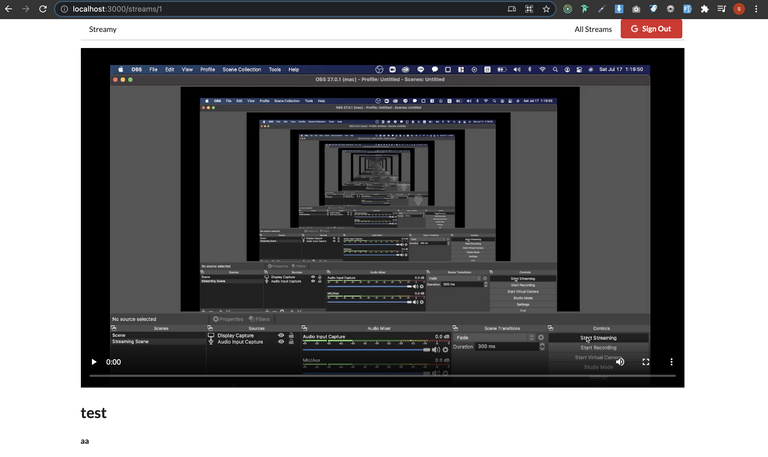Open the All Streams page
Viewport: 768px width, 457px height.
(x=593, y=29)
